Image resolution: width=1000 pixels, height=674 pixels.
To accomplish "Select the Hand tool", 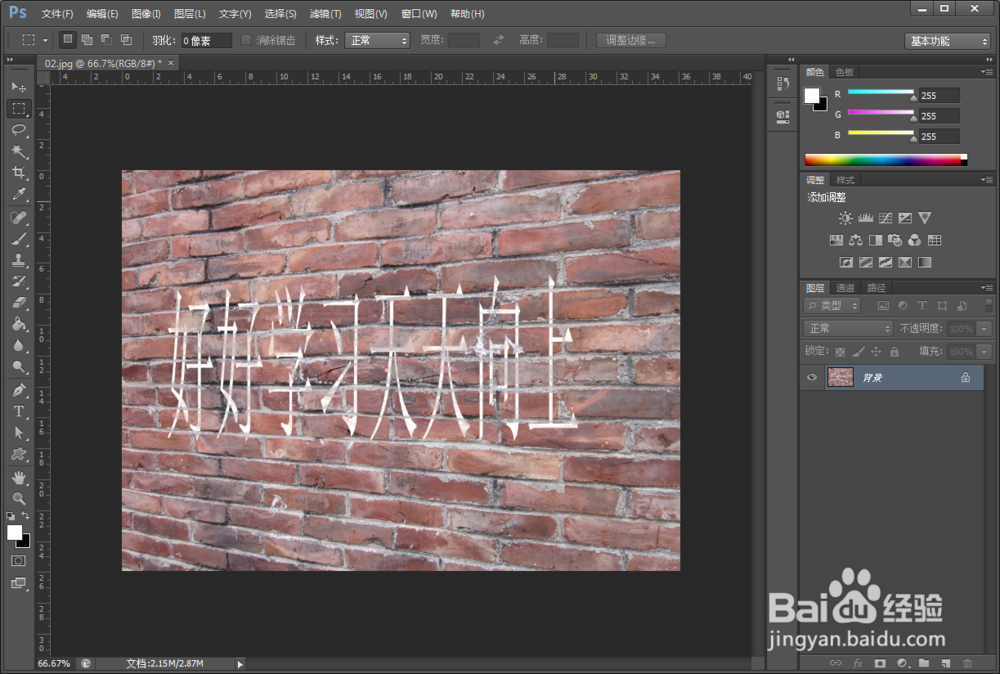I will [18, 478].
